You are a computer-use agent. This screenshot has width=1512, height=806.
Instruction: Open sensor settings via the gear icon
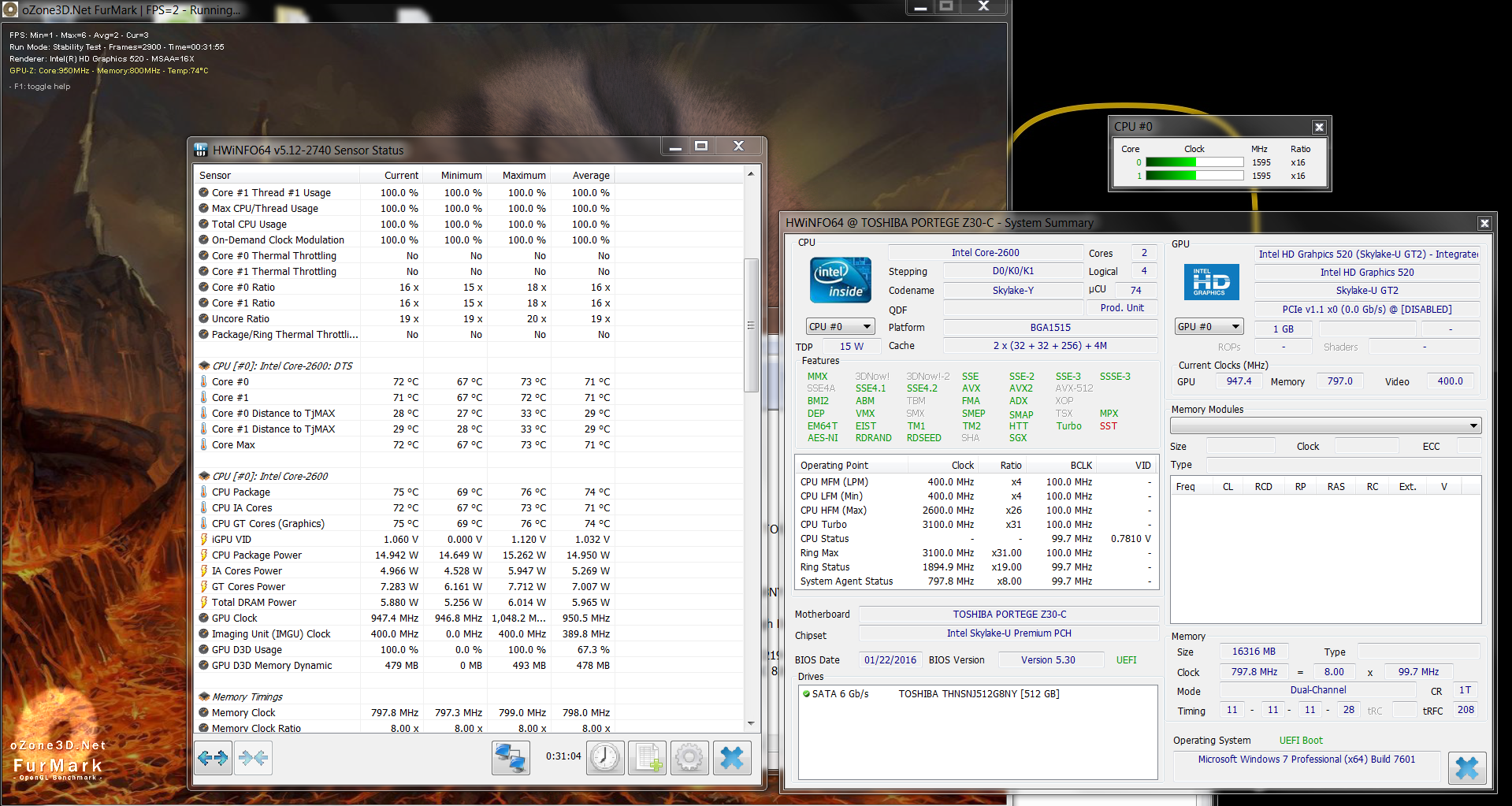coord(689,758)
